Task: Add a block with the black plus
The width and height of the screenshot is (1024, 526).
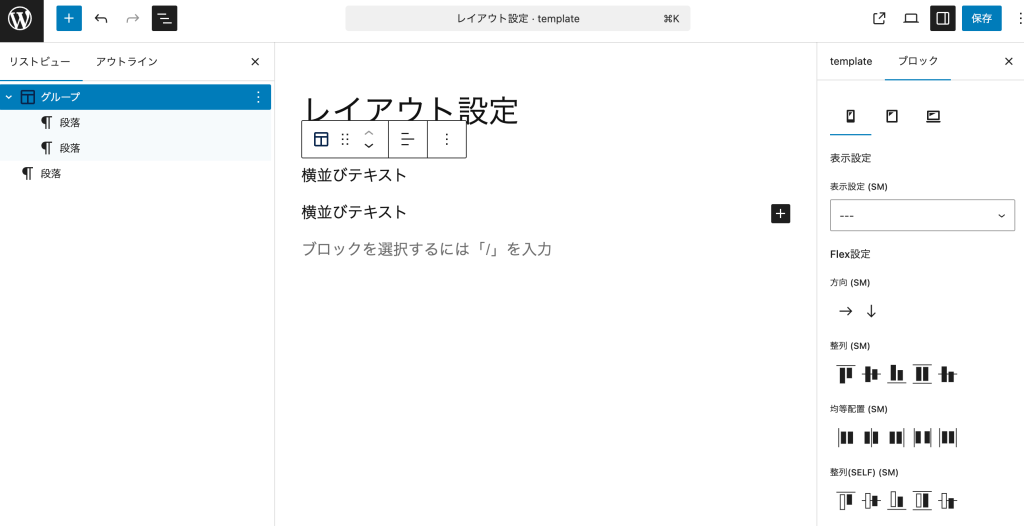Action: [x=781, y=214]
